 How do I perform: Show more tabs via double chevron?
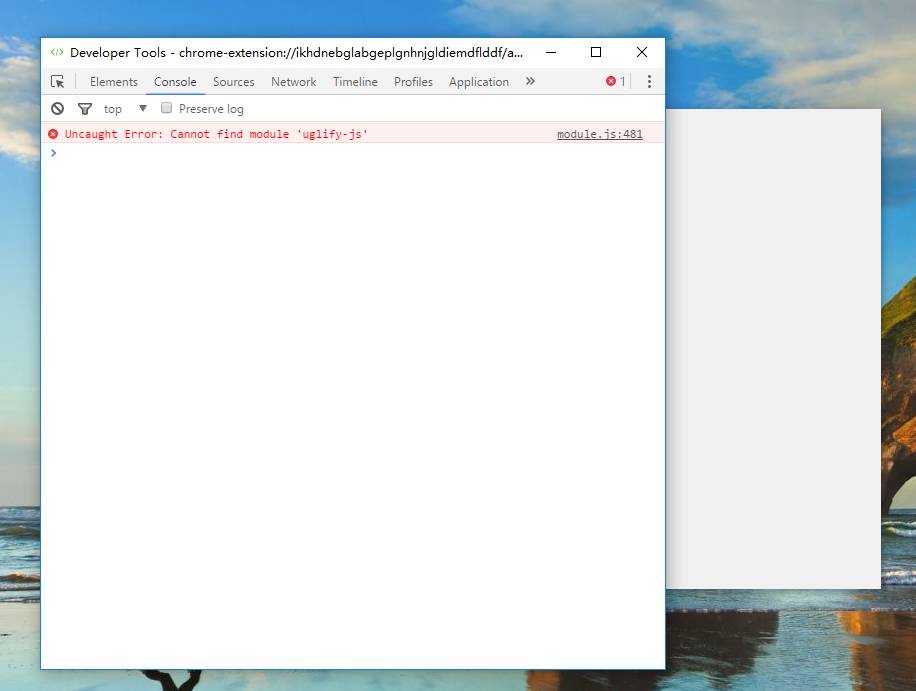530,81
